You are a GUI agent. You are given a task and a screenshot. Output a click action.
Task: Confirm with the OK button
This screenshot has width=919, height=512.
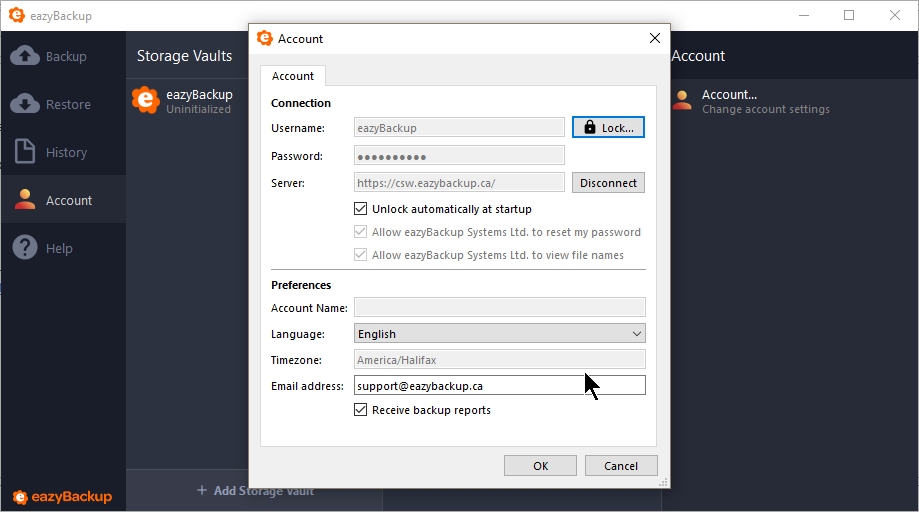pos(540,466)
